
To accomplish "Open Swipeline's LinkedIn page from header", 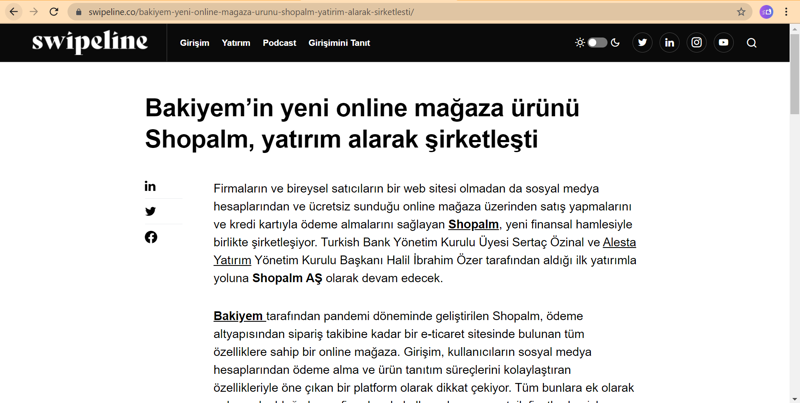I will [669, 43].
